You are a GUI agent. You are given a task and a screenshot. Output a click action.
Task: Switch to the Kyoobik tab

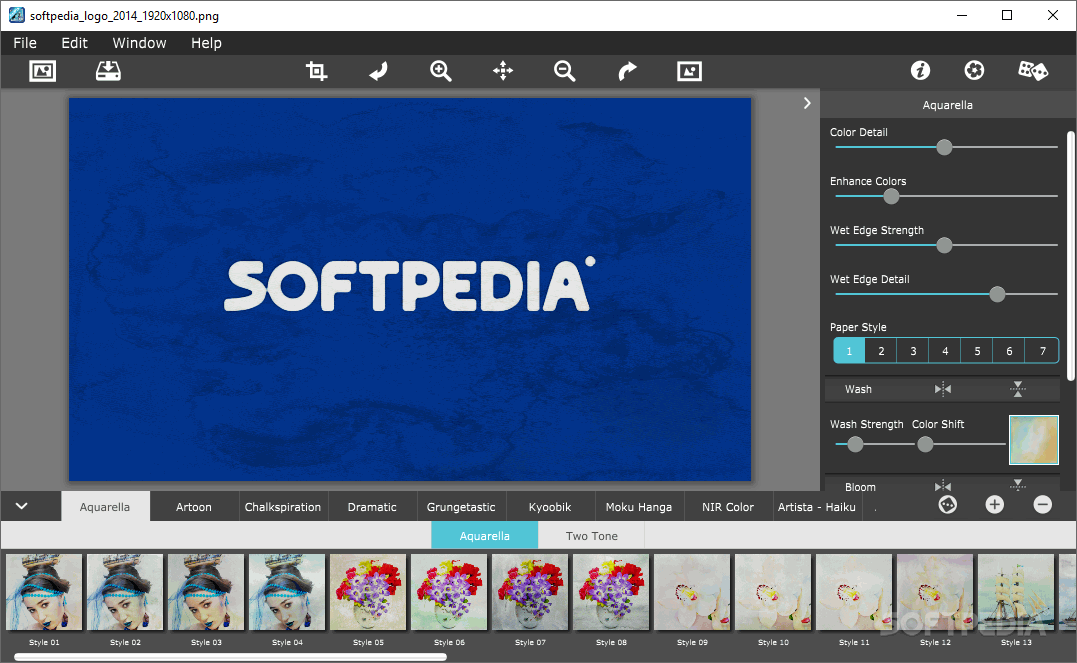[550, 507]
